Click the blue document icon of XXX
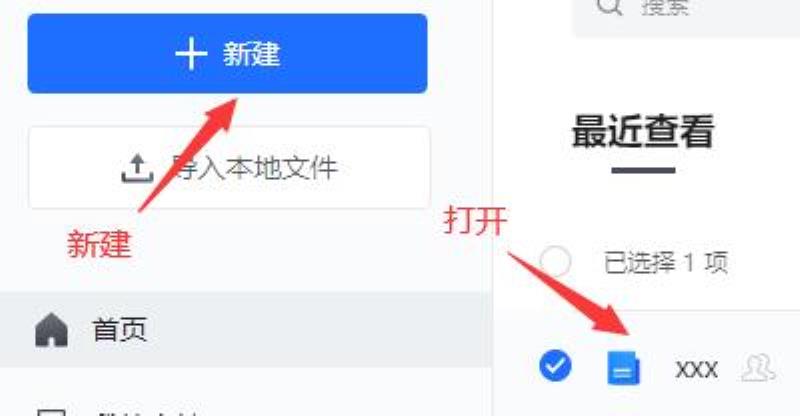 tap(623, 368)
